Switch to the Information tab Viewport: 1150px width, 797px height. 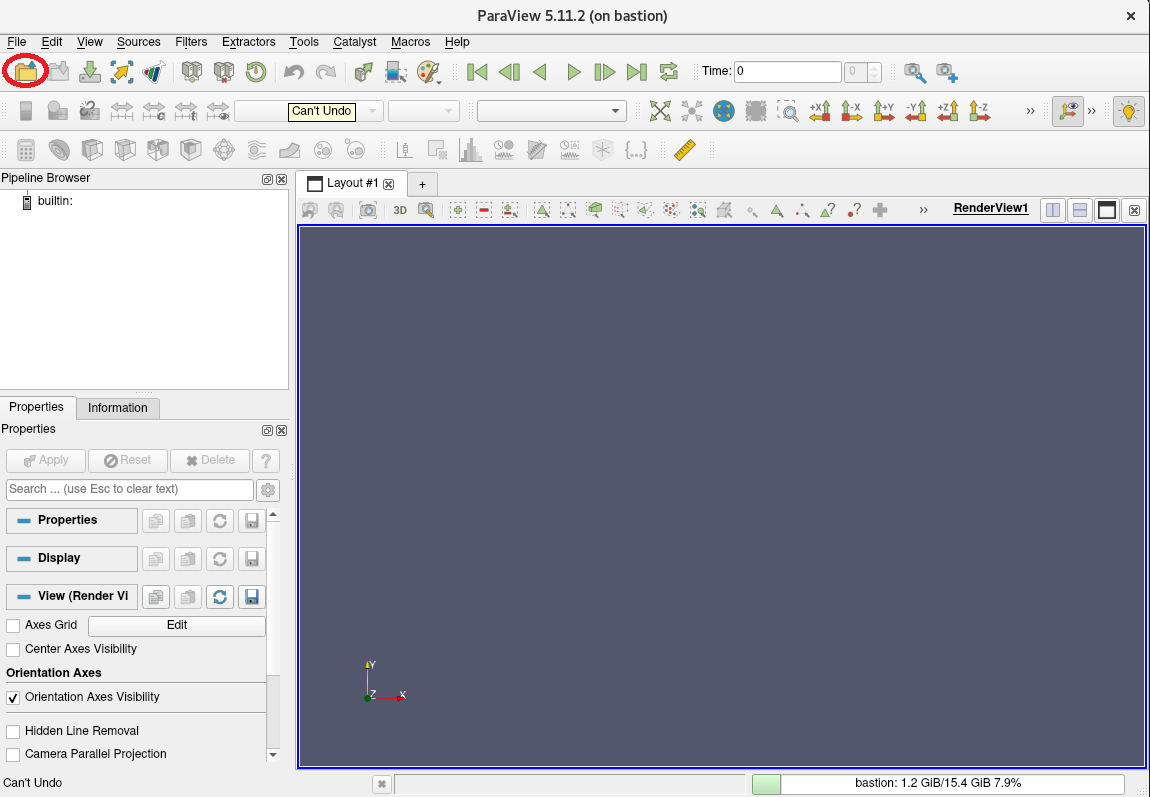117,408
